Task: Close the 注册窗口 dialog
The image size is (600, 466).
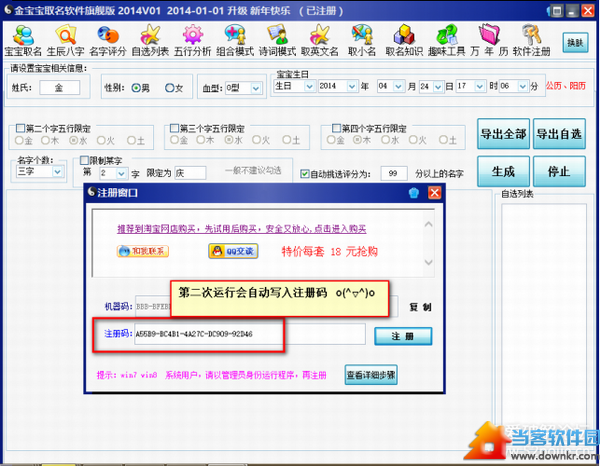Action: tap(434, 192)
